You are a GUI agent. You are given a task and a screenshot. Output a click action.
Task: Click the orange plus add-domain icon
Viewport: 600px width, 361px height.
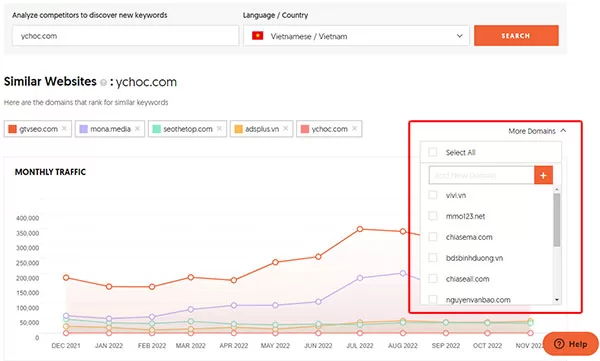coord(543,175)
